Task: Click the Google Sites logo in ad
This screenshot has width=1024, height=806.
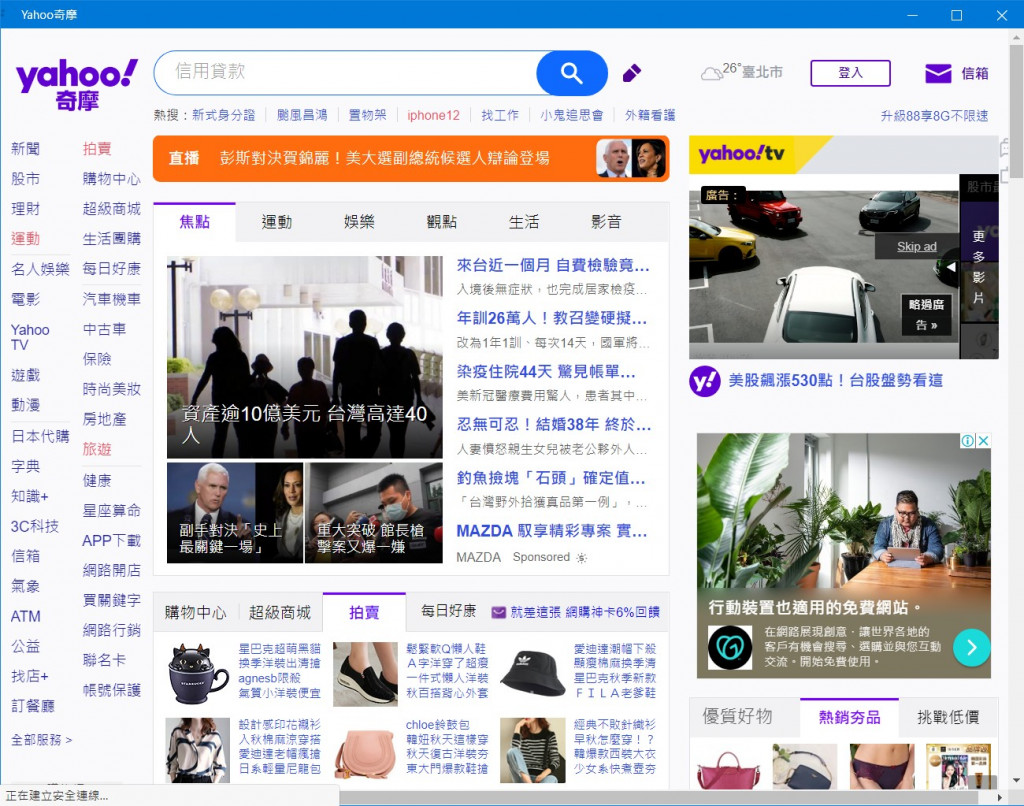Action: tap(730, 647)
